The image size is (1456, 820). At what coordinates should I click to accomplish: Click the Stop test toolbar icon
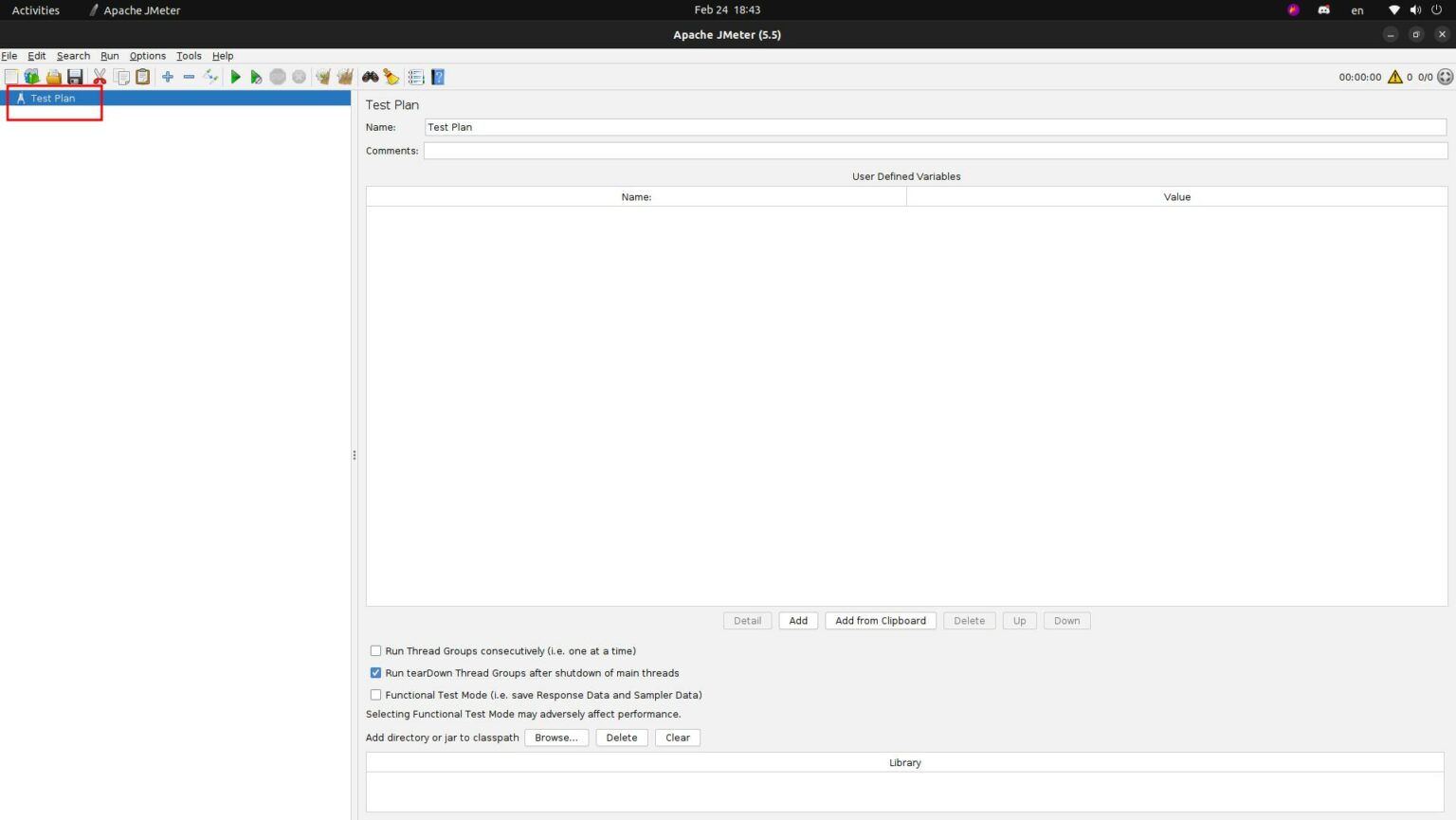tap(278, 77)
